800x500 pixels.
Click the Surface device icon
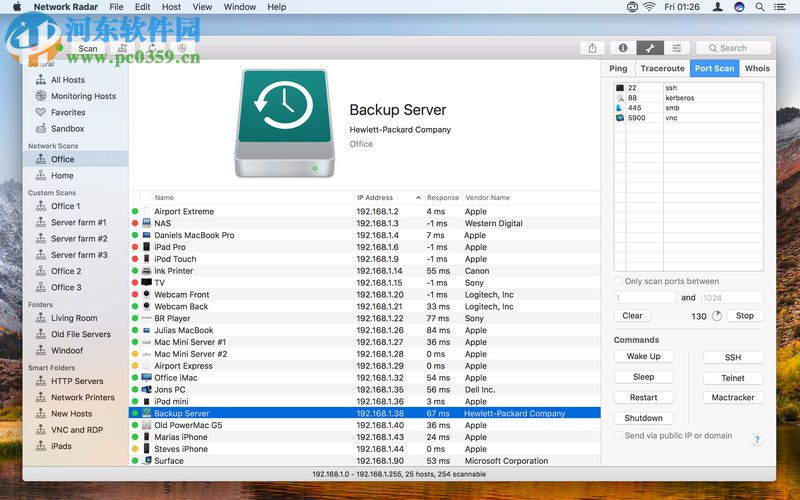pyautogui.click(x=147, y=460)
